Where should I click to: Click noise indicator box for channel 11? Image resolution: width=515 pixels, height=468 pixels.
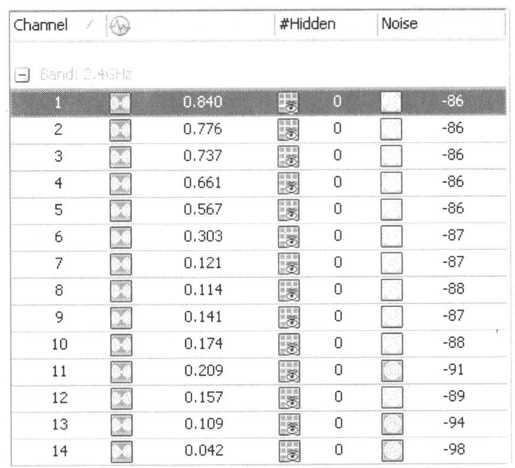coord(392,371)
